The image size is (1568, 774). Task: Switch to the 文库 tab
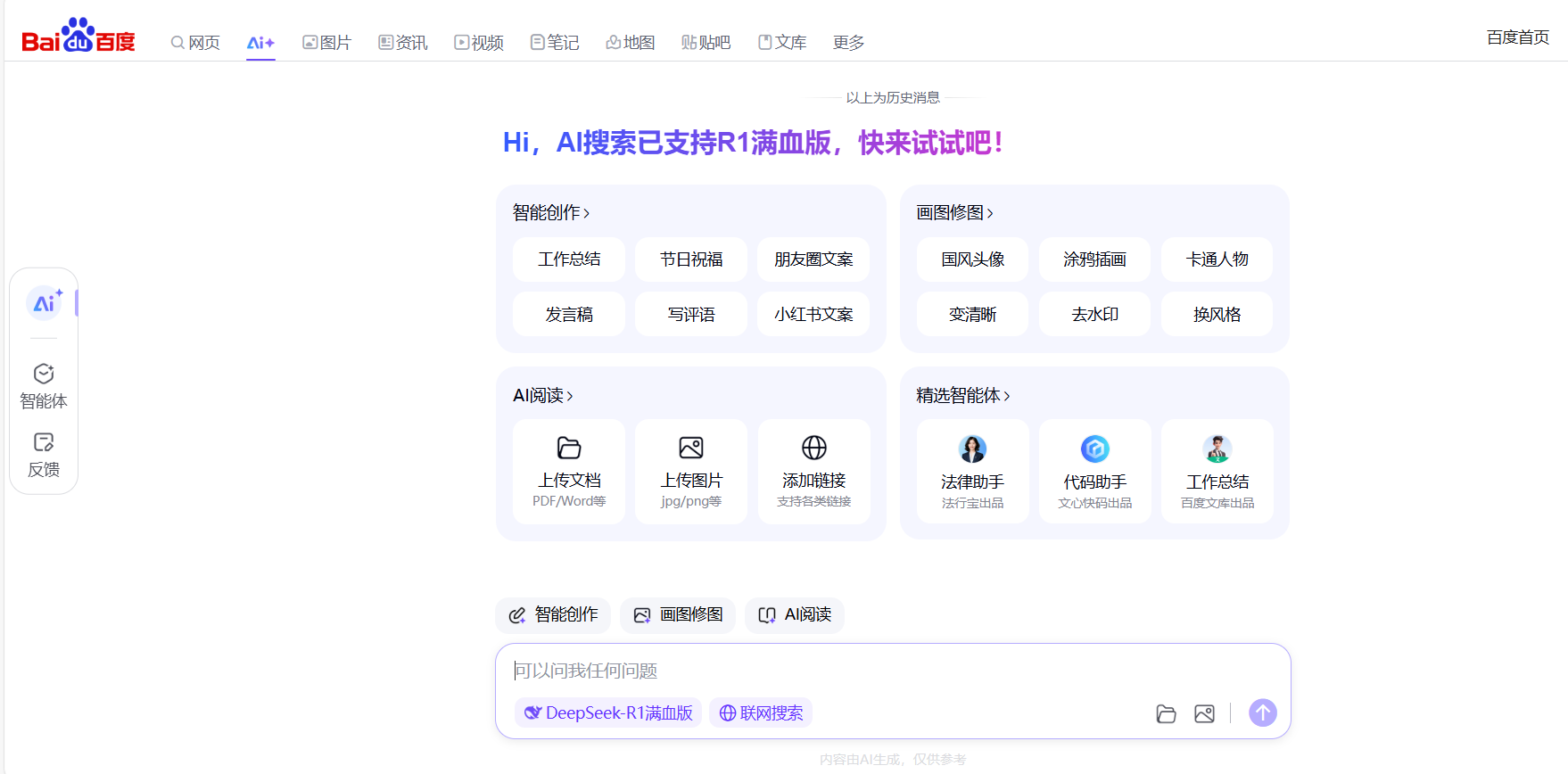coord(782,42)
